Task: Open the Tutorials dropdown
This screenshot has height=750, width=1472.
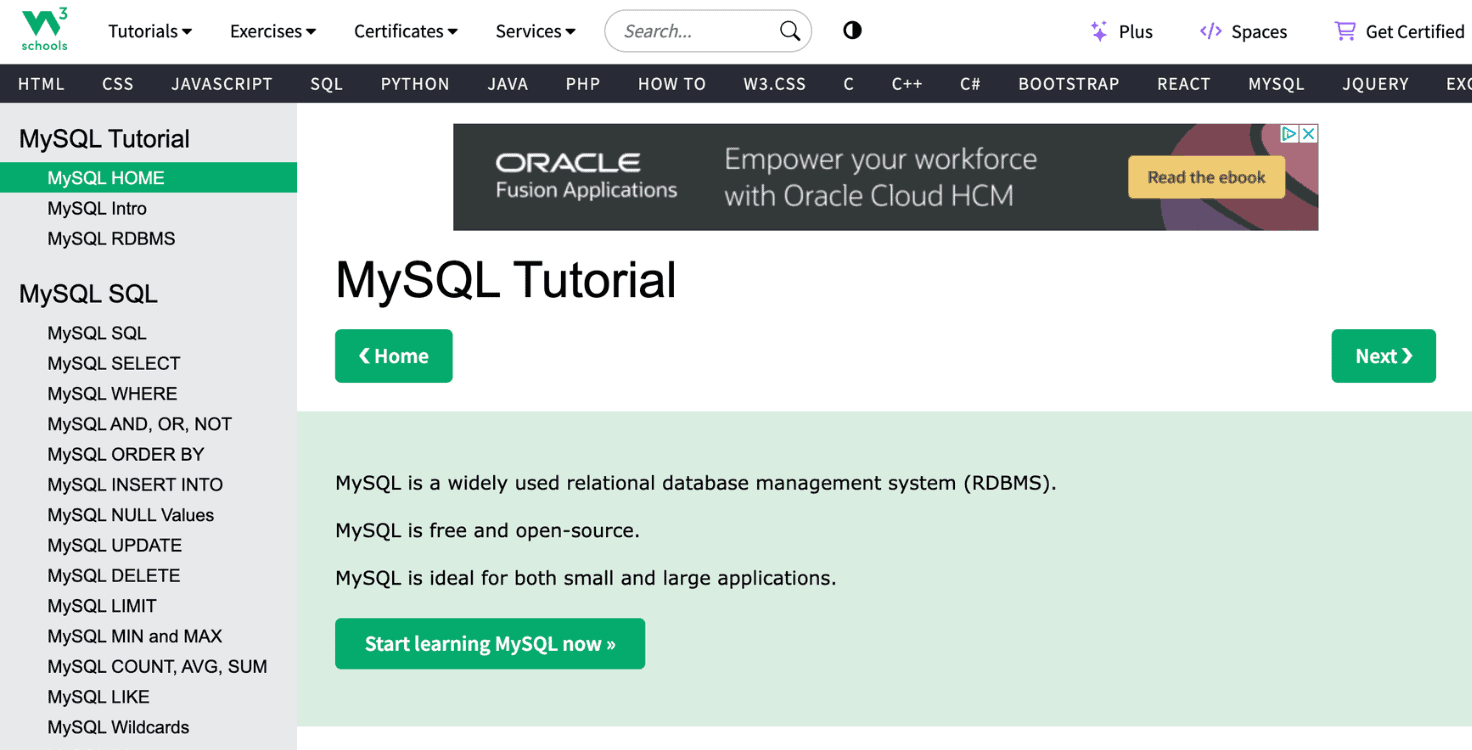Action: [149, 31]
